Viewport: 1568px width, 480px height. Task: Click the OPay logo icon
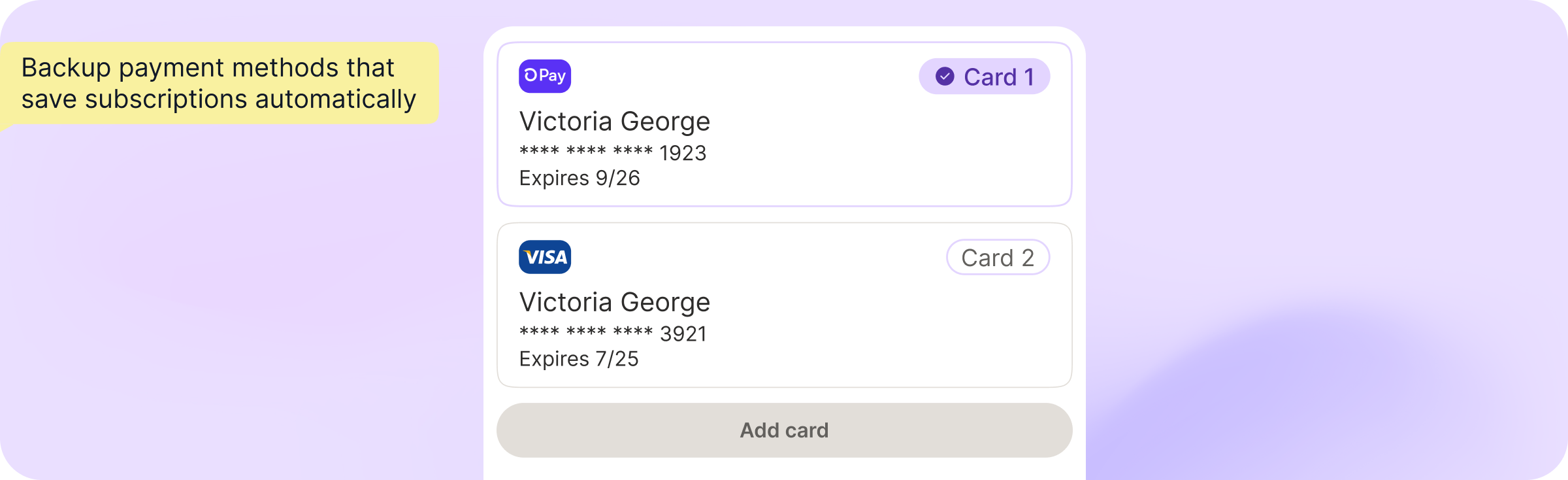(545, 76)
